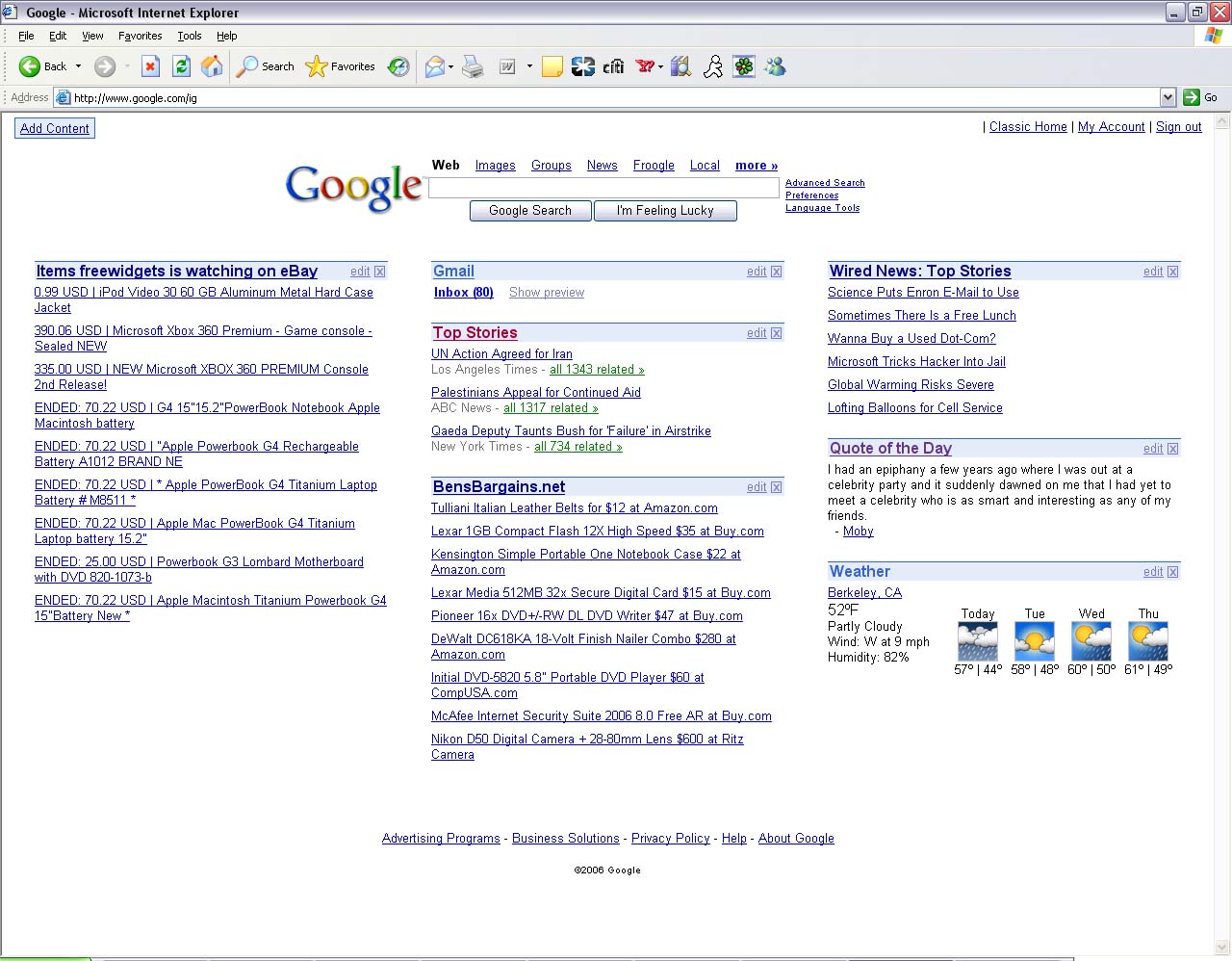The height and width of the screenshot is (961, 1232).
Task: Open the Back button history dropdown arrow
Action: (79, 66)
